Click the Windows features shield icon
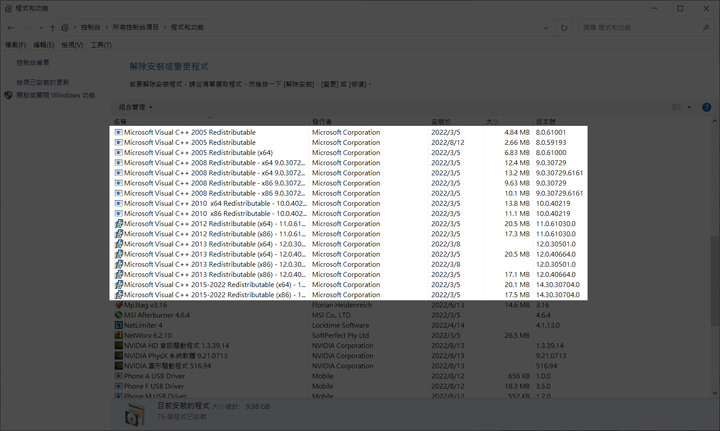Screen dimensions: 720x431 click(x=8, y=95)
